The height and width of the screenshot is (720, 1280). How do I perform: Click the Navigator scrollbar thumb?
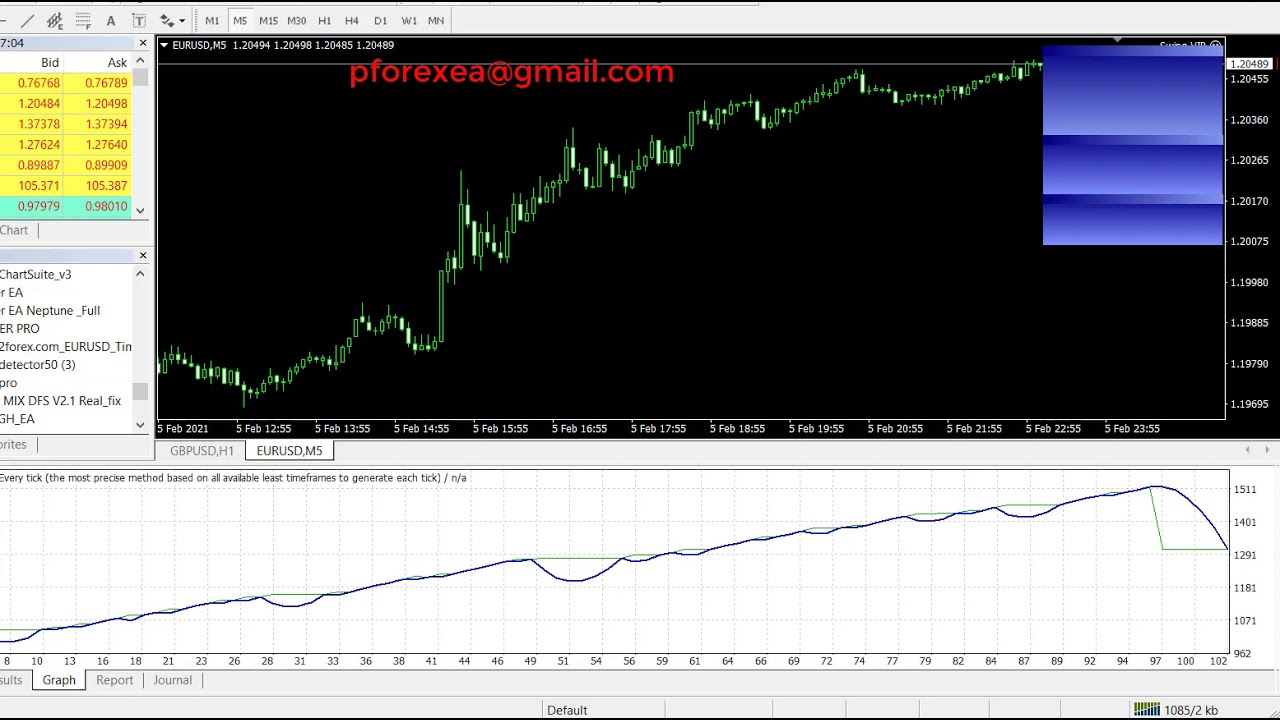click(x=140, y=392)
